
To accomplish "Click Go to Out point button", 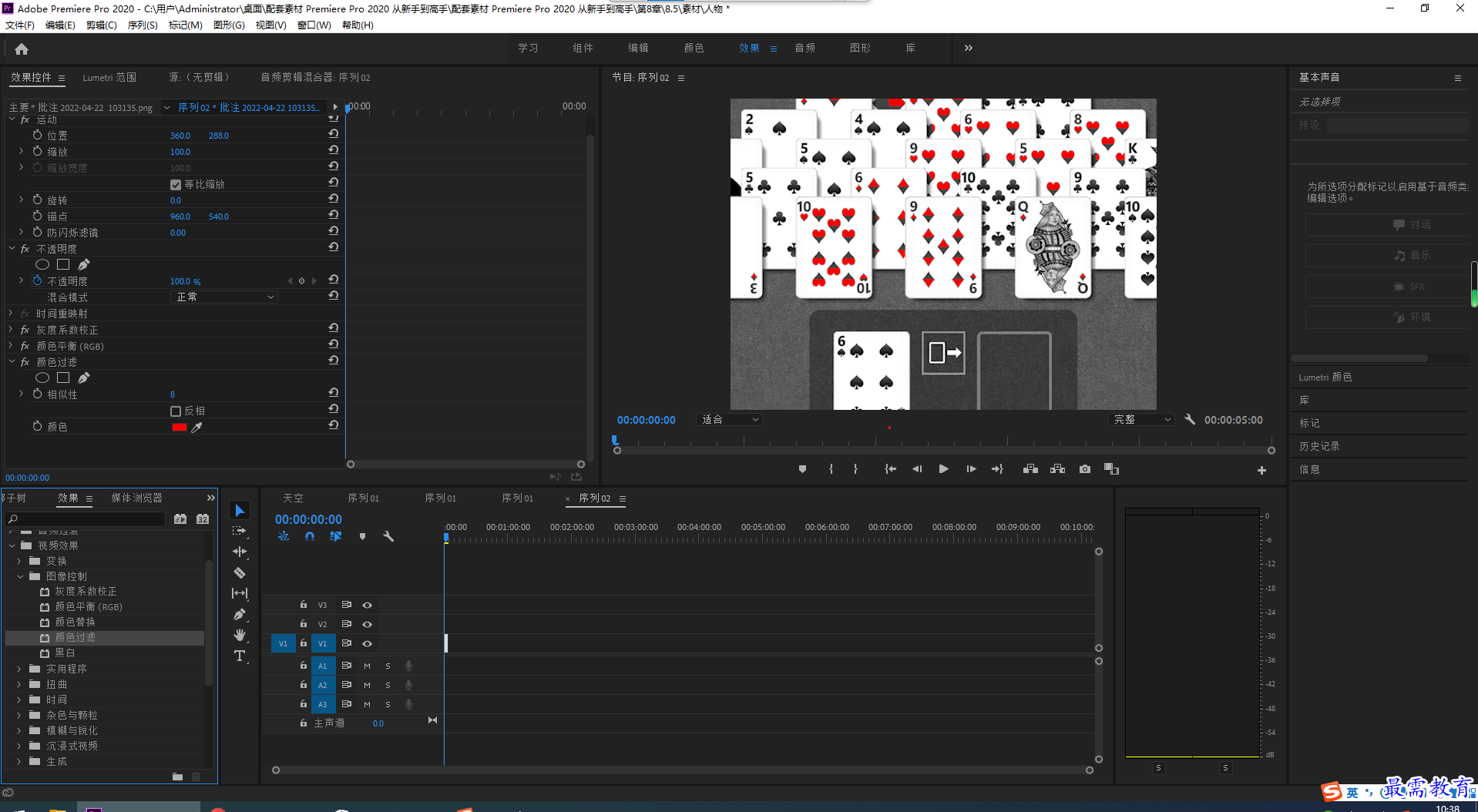I will click(997, 469).
